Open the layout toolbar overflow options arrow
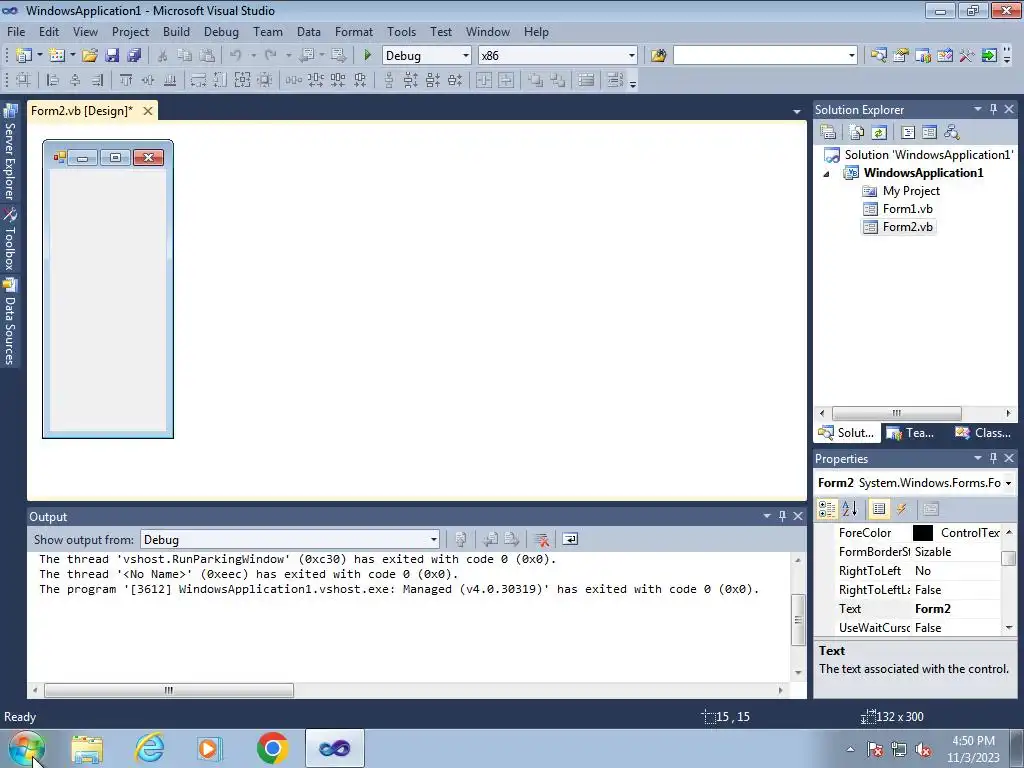This screenshot has width=1024, height=768. (633, 82)
